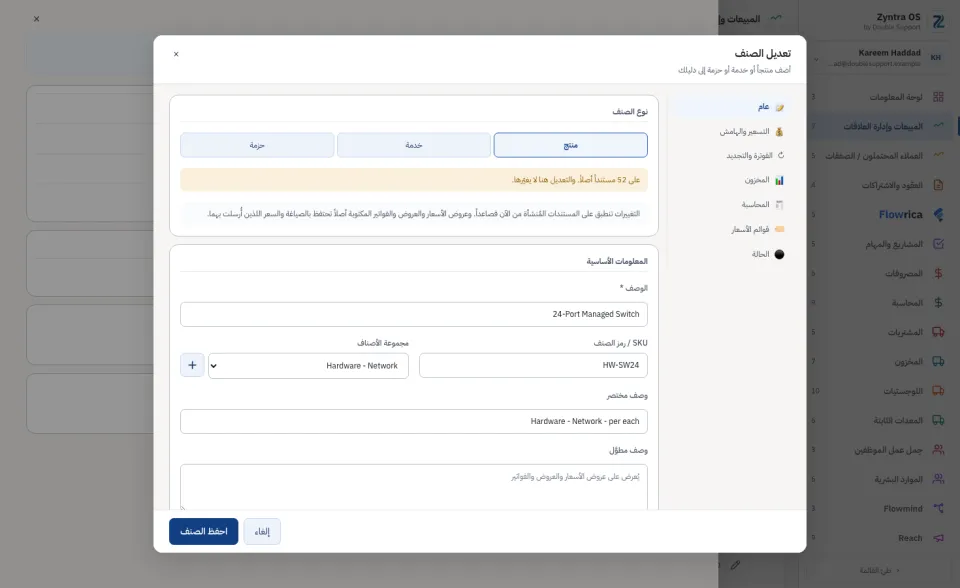This screenshot has width=960, height=588.
Task: Click the human resources people icon
Action: (938, 479)
